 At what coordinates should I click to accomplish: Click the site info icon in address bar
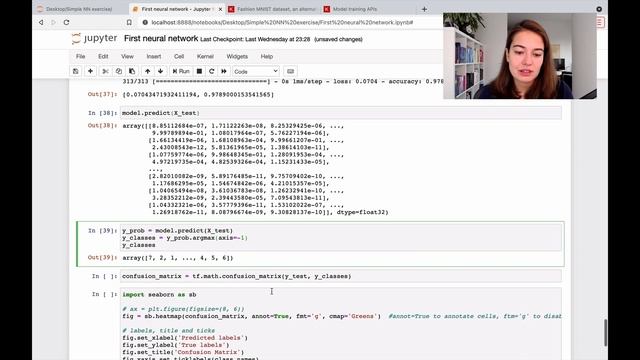pyautogui.click(x=145, y=22)
